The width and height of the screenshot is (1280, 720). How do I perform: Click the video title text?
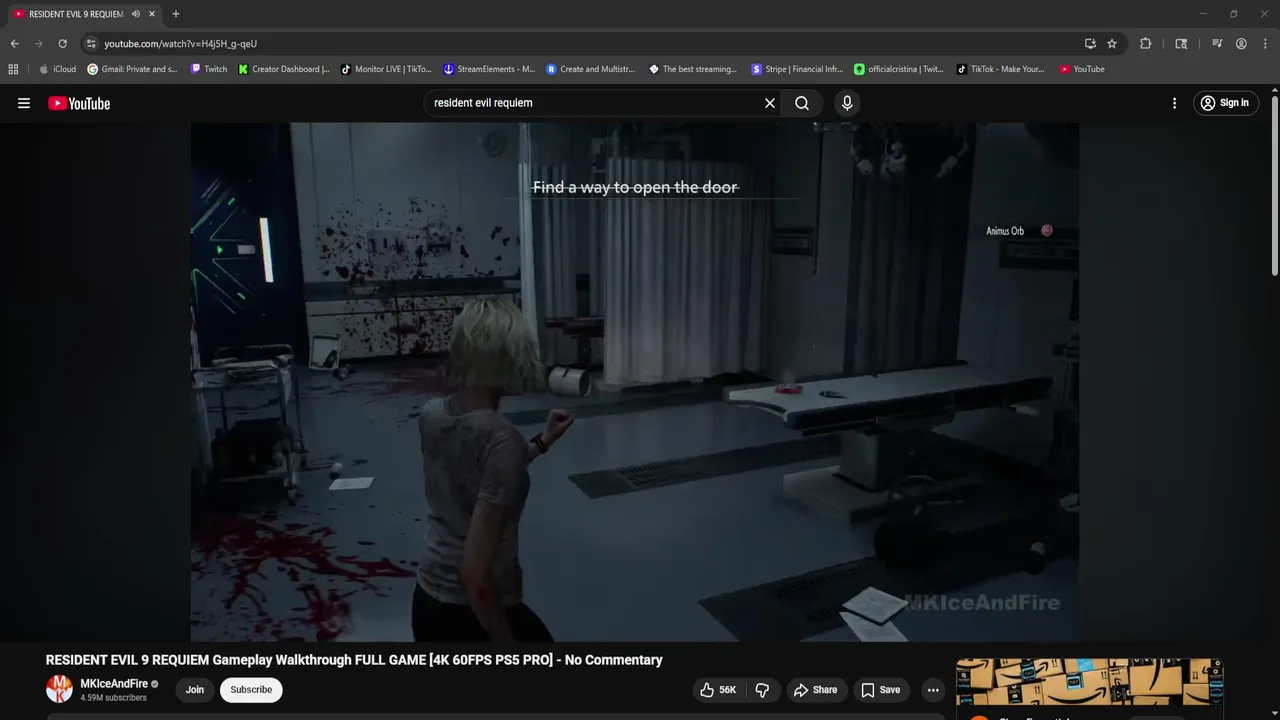[354, 660]
